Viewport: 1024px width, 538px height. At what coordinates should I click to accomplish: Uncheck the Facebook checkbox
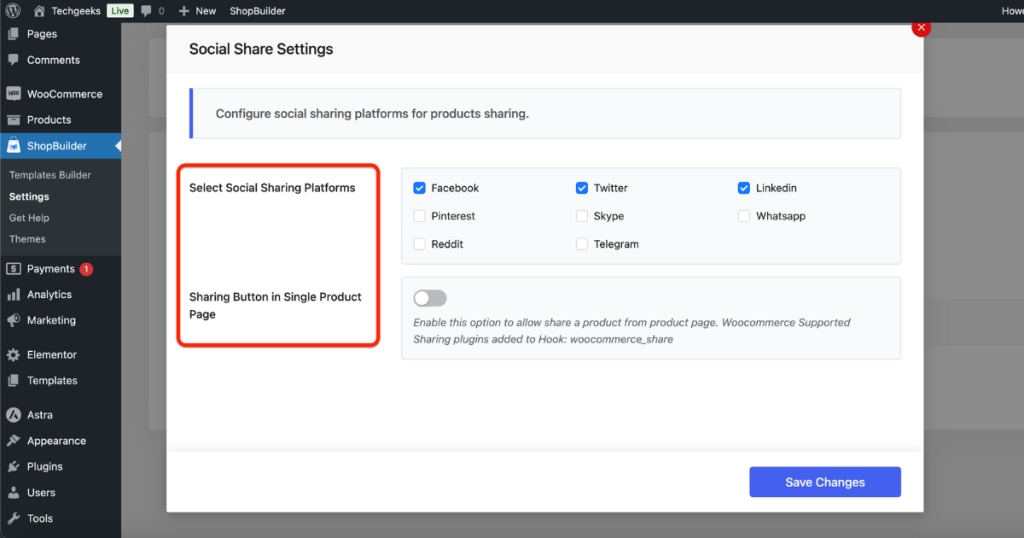pyautogui.click(x=419, y=188)
